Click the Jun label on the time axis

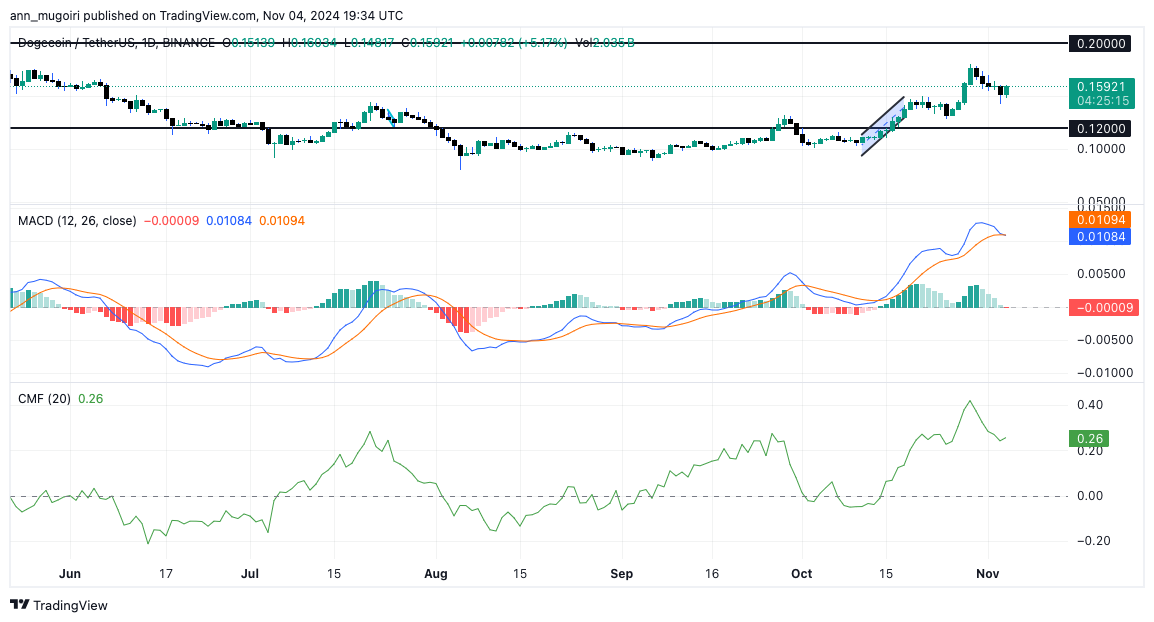click(70, 574)
